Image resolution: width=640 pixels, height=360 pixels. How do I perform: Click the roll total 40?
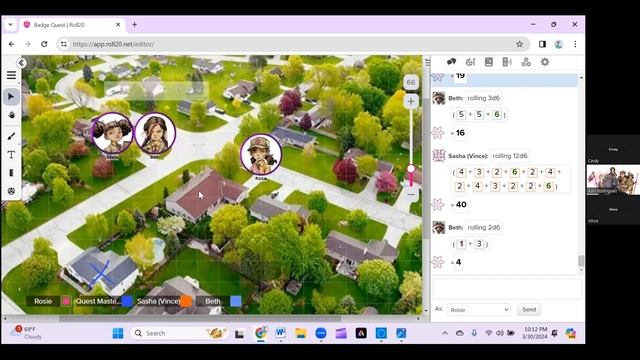(461, 204)
